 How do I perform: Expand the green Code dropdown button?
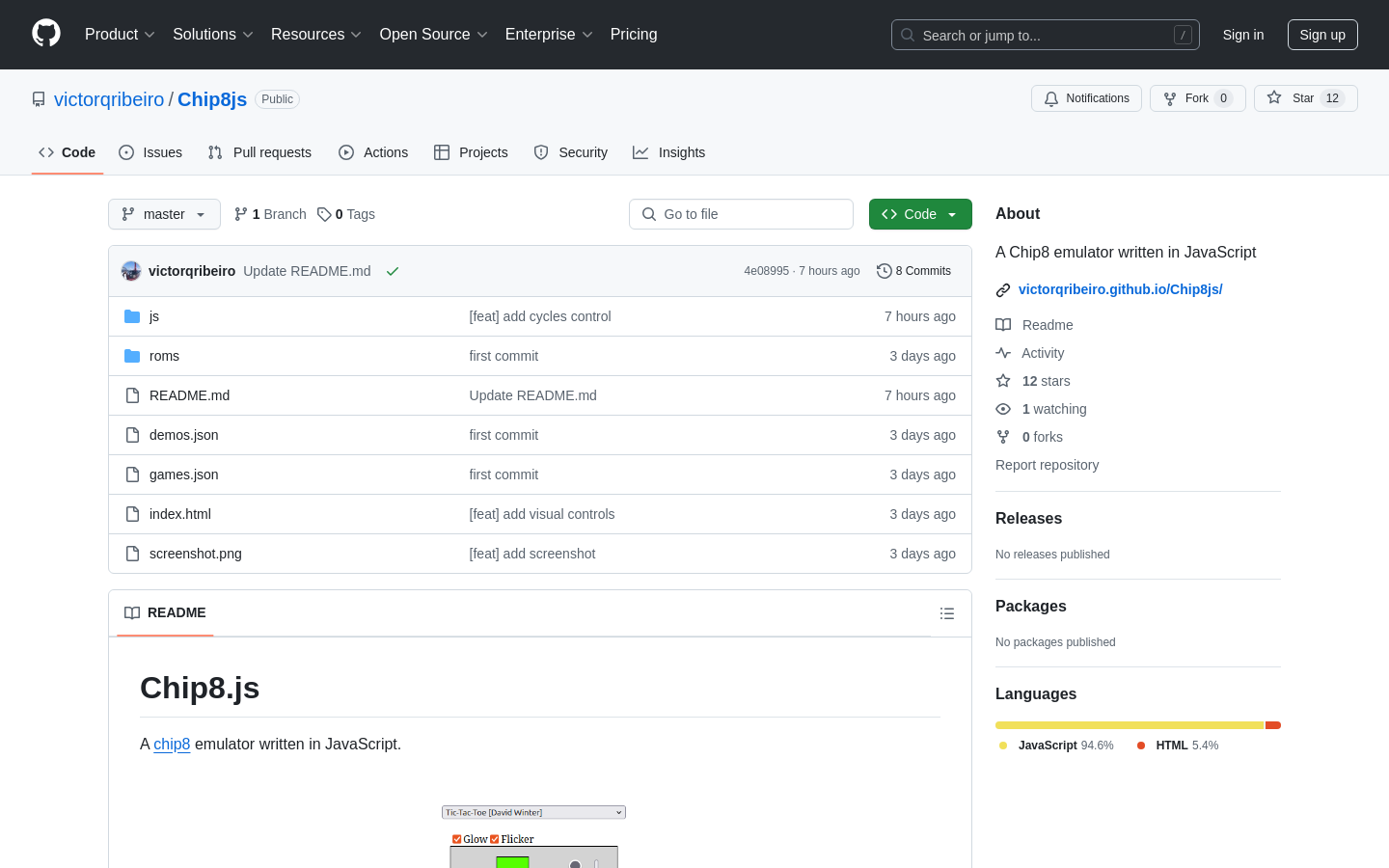click(x=920, y=214)
